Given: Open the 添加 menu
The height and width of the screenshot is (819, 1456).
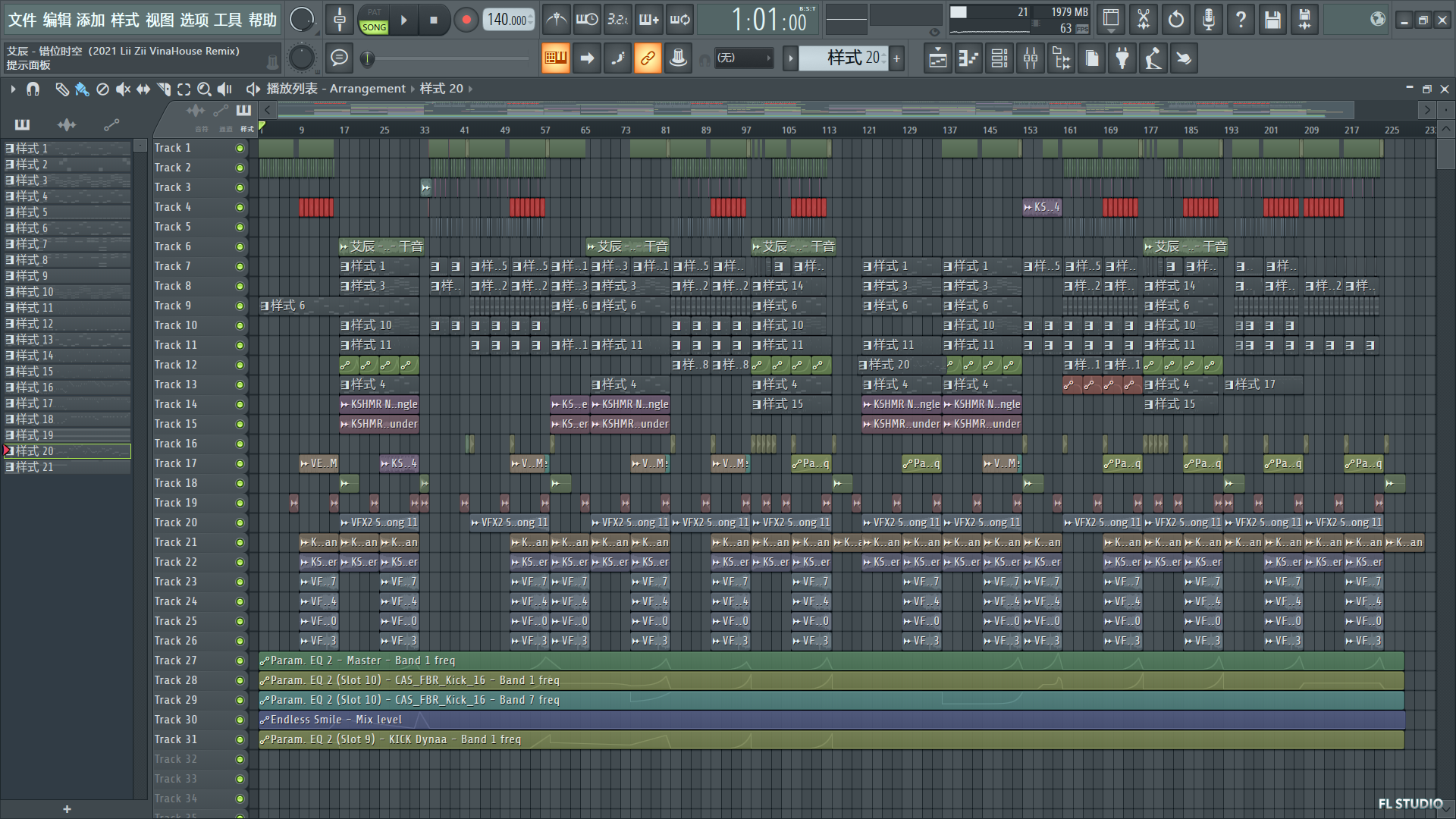Looking at the screenshot, I should point(91,20).
